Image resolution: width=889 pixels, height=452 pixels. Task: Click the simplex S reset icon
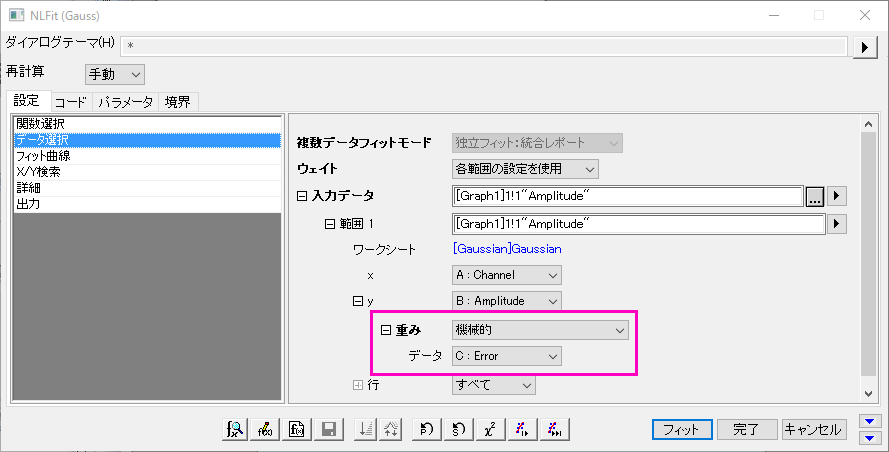coord(459,429)
